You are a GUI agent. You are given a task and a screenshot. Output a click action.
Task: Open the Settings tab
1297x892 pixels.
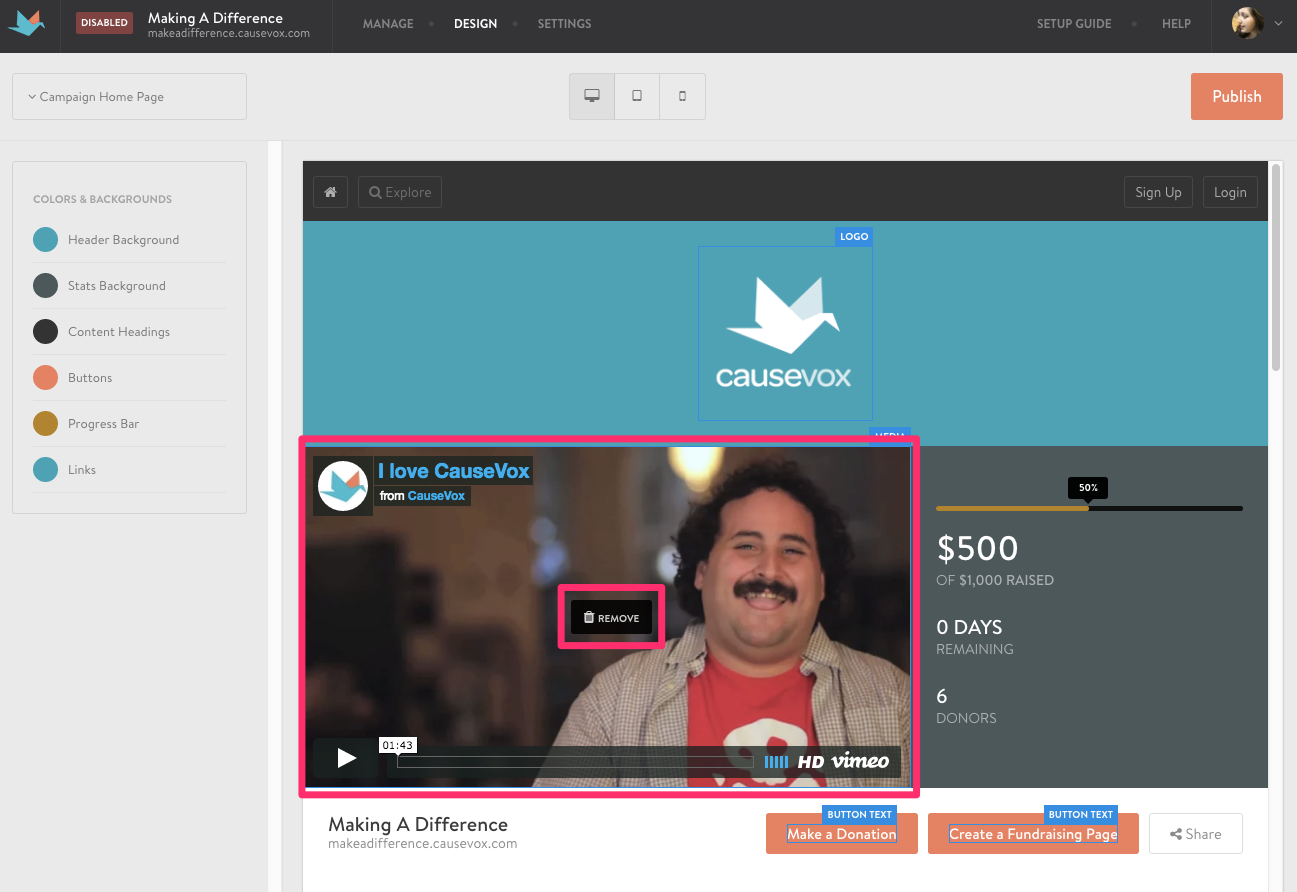pos(564,24)
